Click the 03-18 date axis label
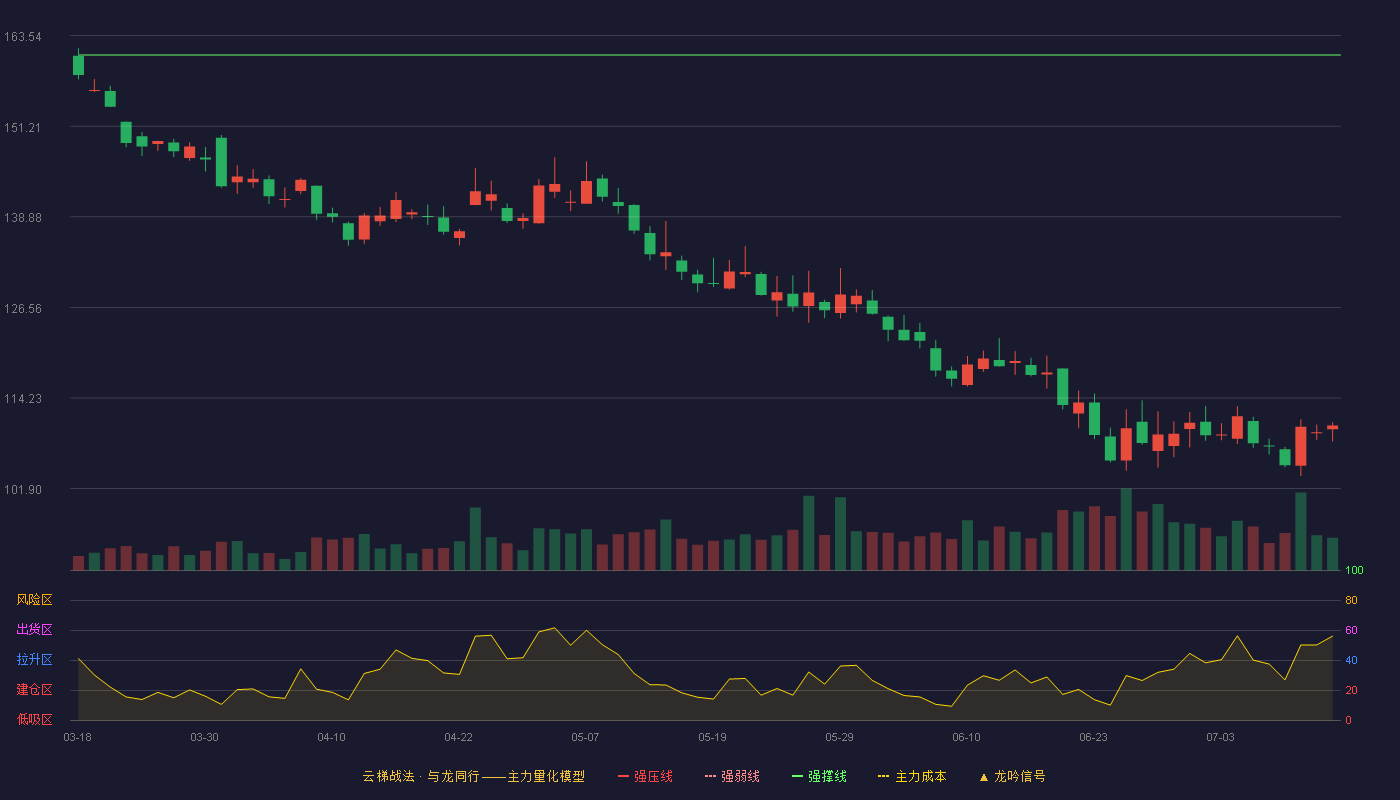The width and height of the screenshot is (1400, 800). (77, 737)
